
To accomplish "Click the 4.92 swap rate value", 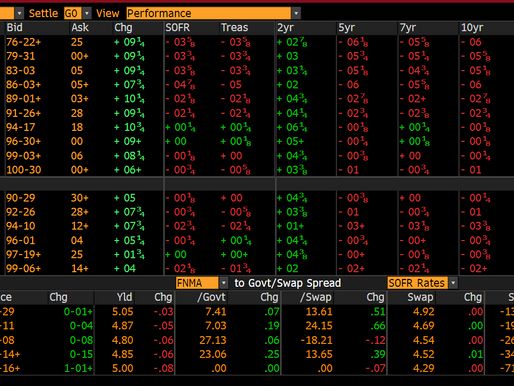I will tap(424, 311).
